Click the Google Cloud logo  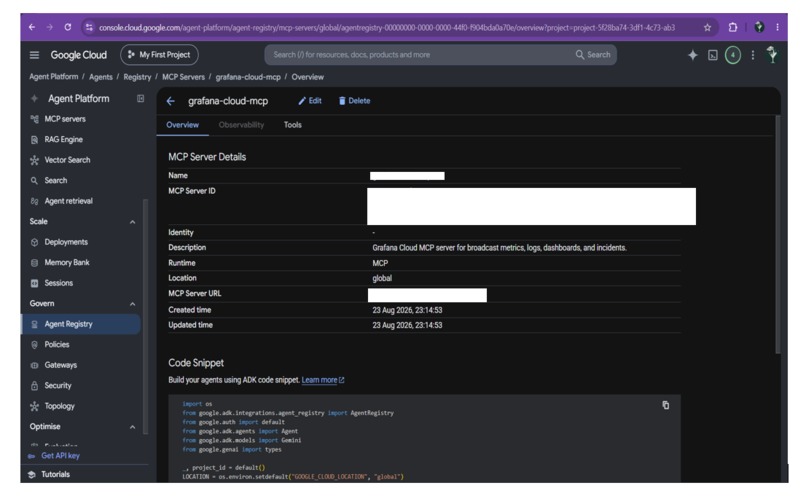[79, 55]
